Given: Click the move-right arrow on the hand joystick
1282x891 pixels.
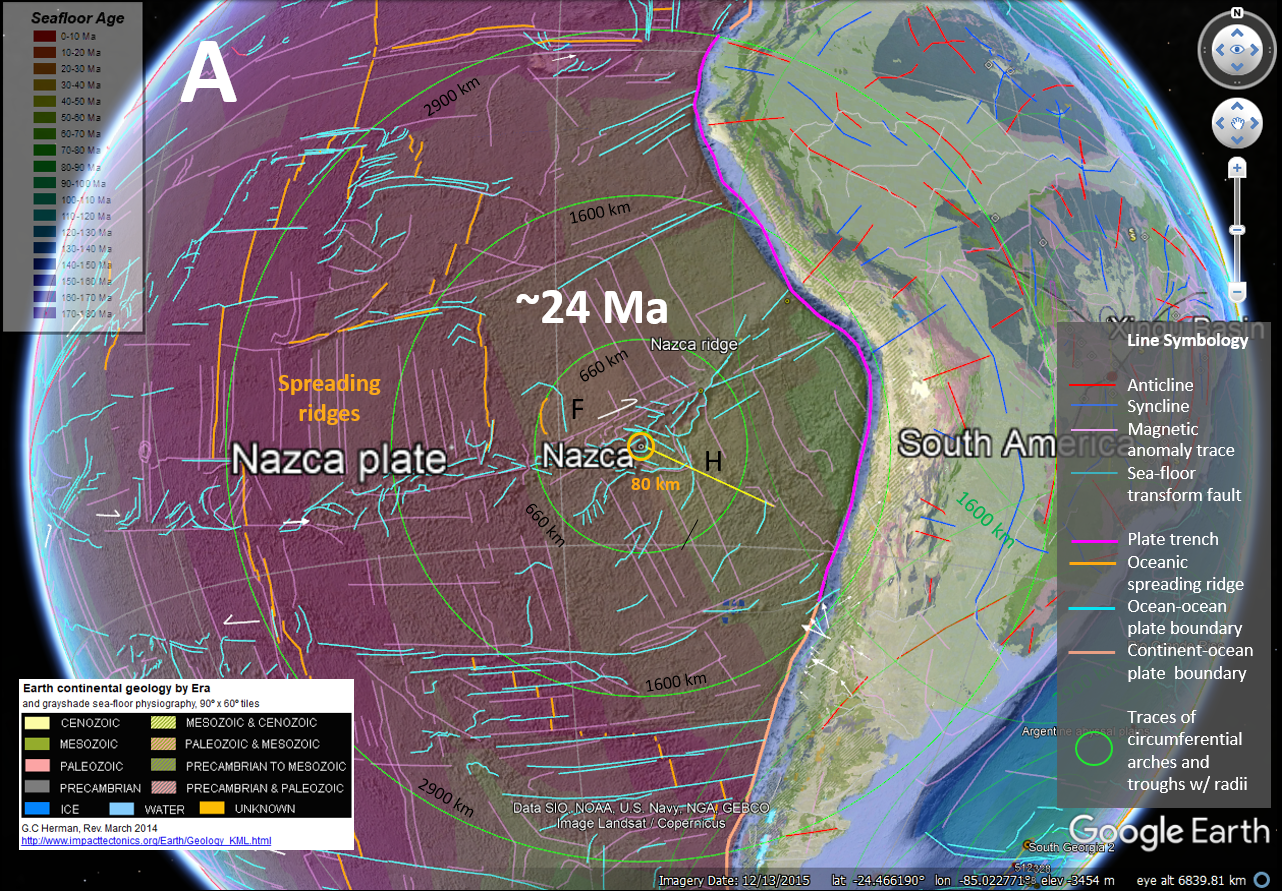Looking at the screenshot, I should pyautogui.click(x=1254, y=124).
